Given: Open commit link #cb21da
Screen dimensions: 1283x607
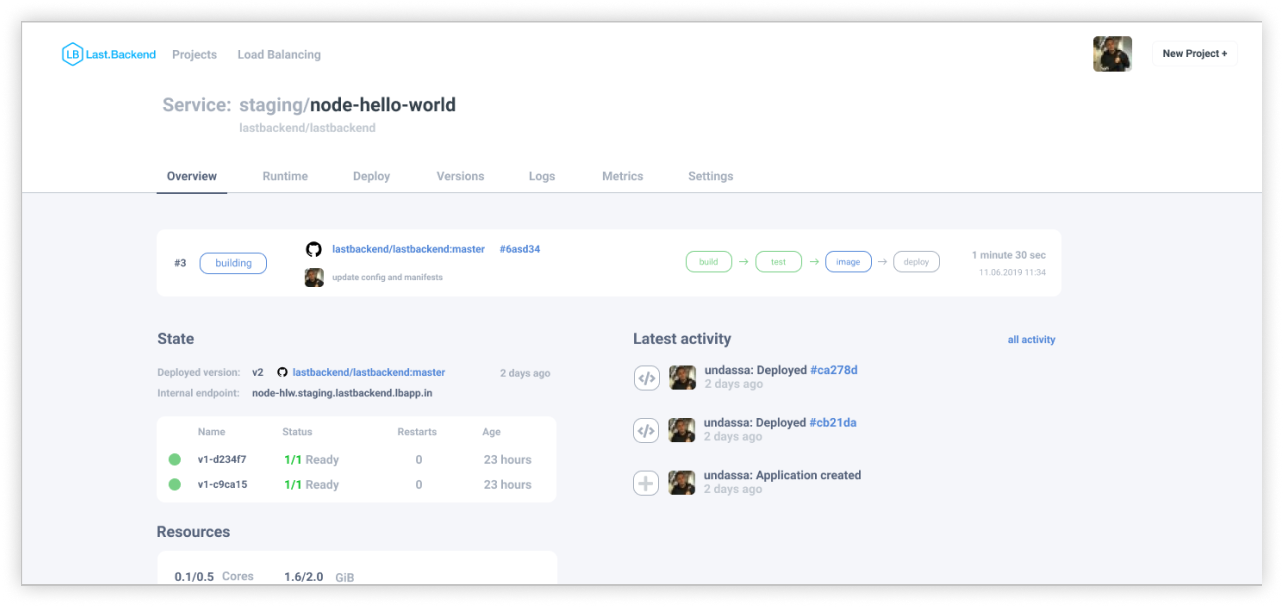Looking at the screenshot, I should click(x=833, y=423).
